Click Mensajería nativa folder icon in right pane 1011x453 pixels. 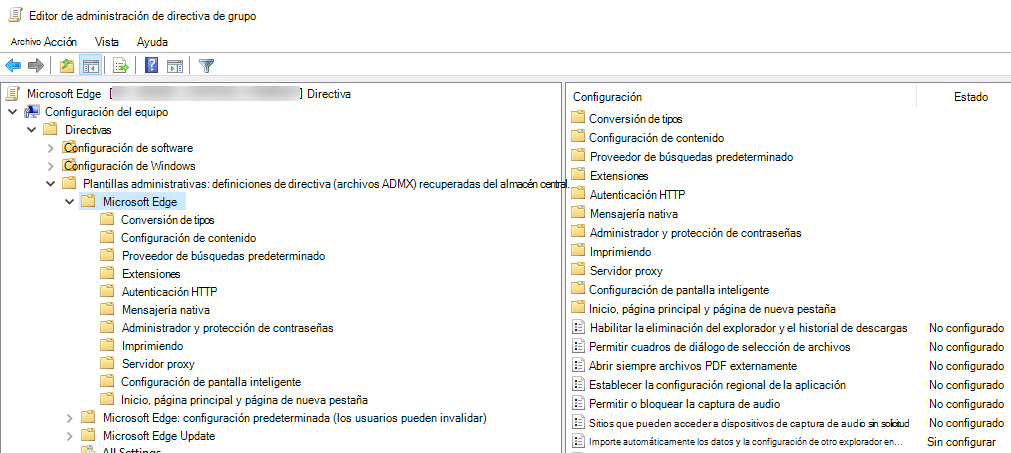click(578, 213)
